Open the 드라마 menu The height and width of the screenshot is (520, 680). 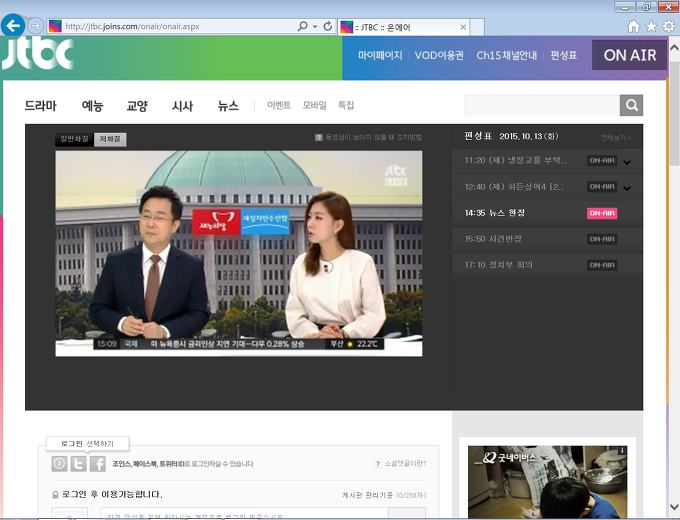tap(40, 105)
